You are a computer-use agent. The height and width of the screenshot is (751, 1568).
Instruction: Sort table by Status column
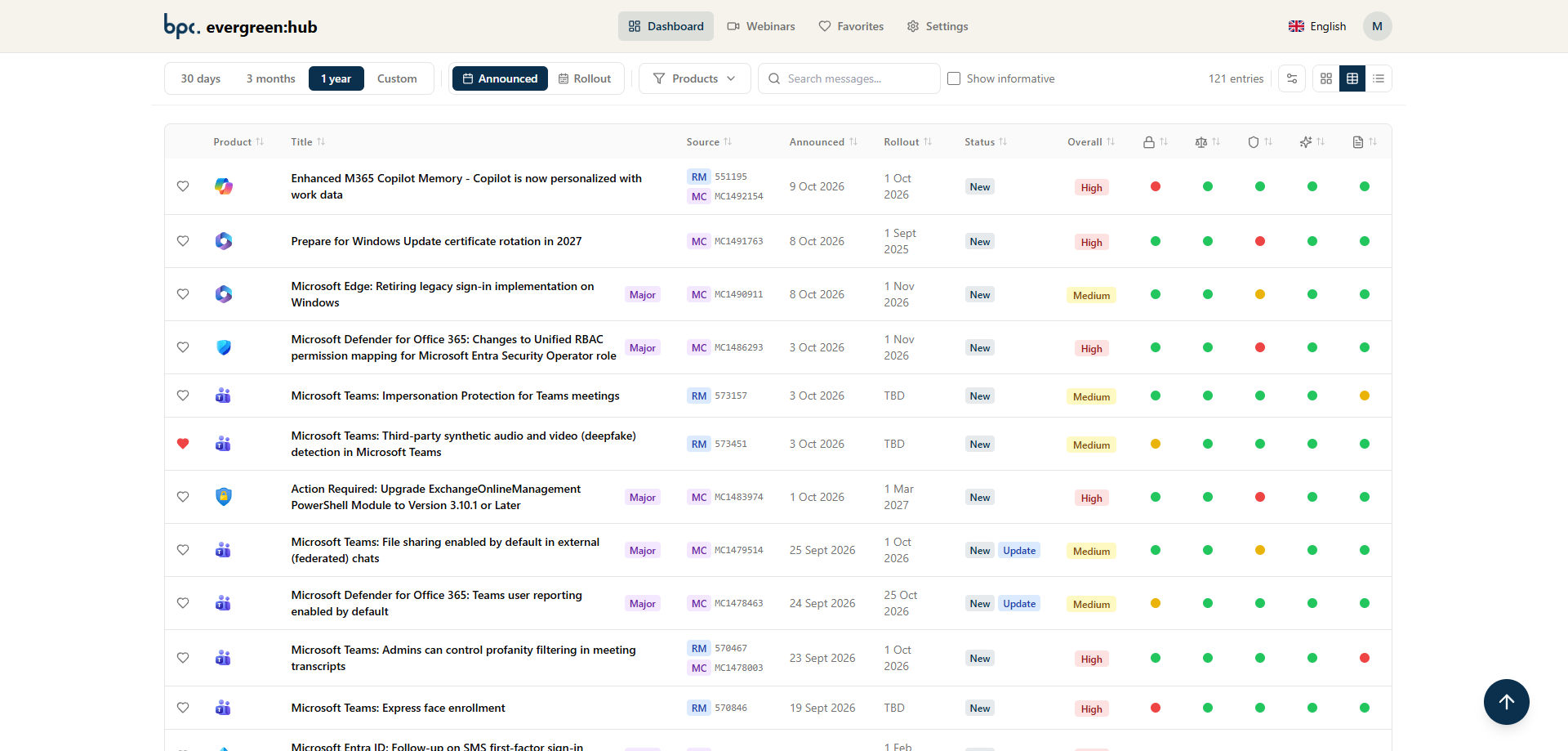(986, 142)
